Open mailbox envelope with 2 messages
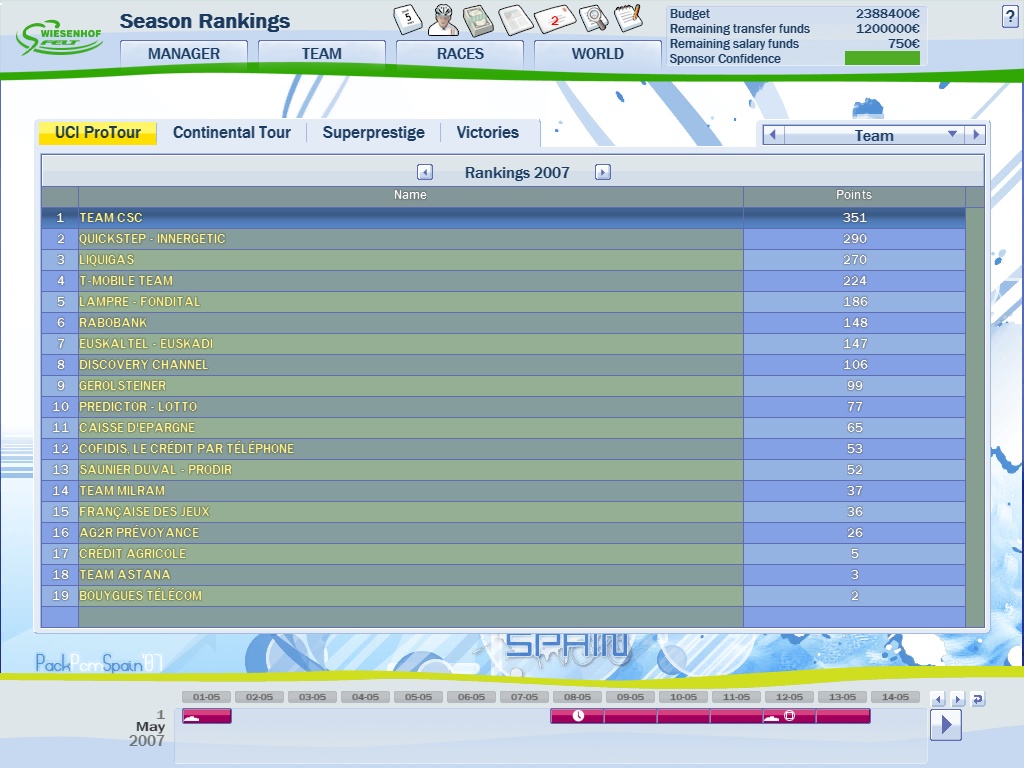1024x768 pixels. pos(553,19)
